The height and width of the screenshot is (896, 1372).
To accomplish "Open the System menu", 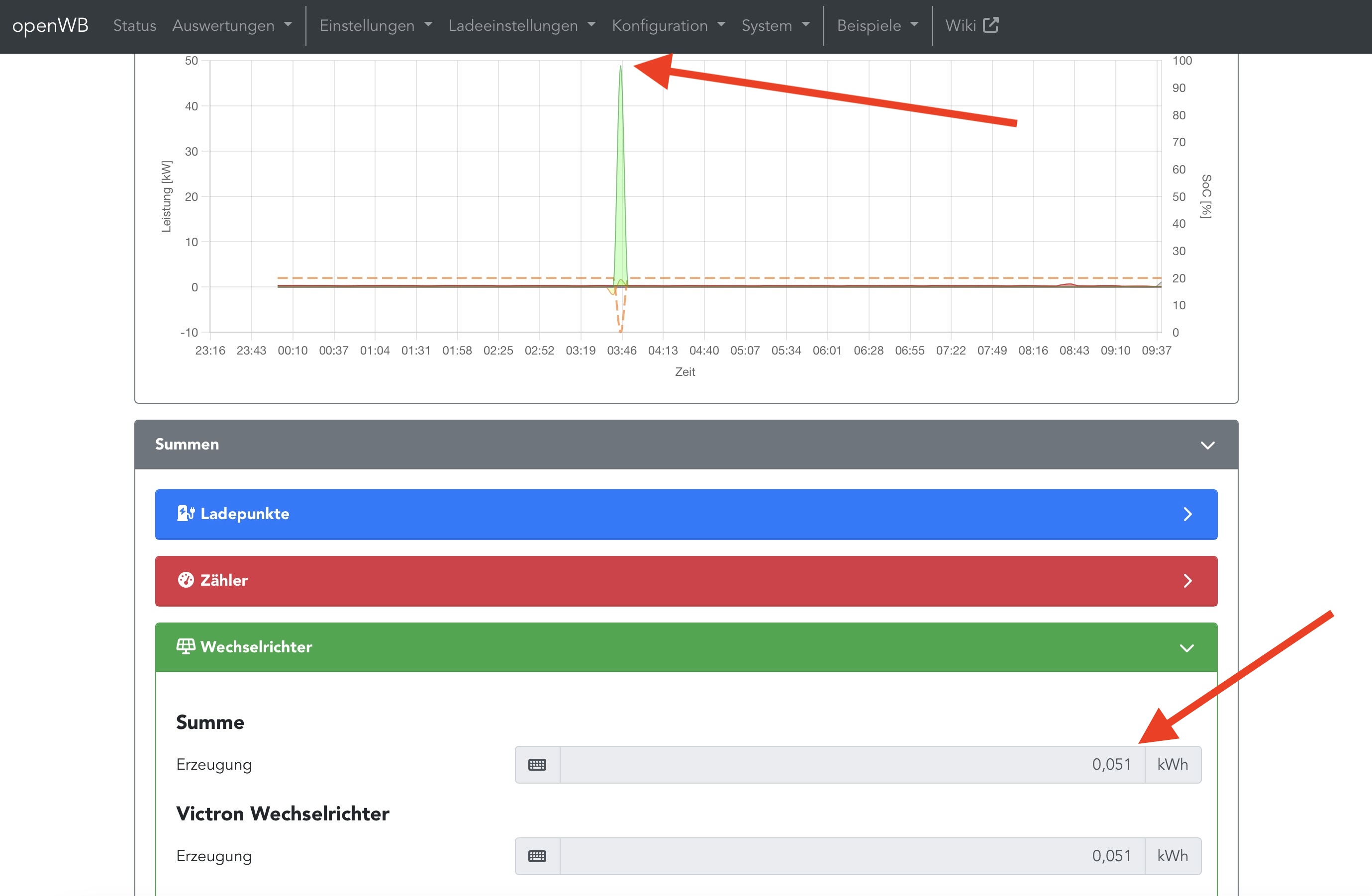I will click(x=776, y=25).
